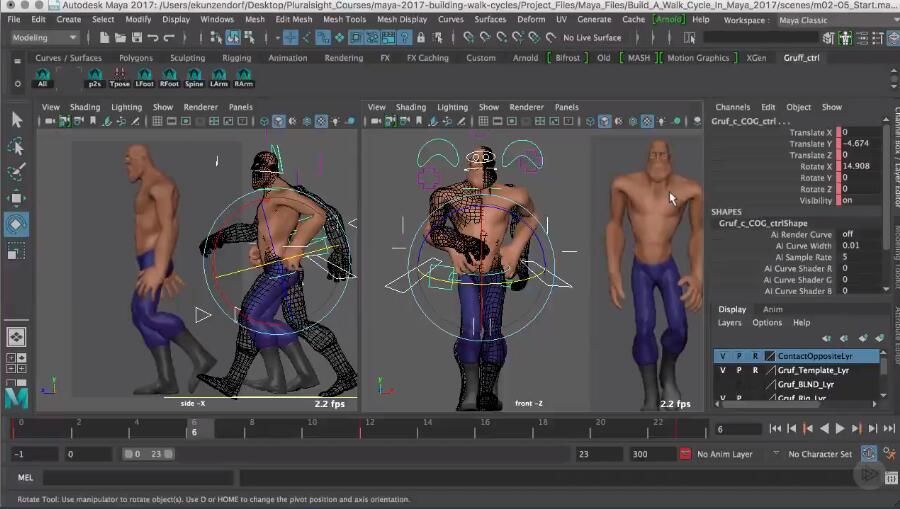
Task: Open the Arnold menu
Action: coord(669,20)
